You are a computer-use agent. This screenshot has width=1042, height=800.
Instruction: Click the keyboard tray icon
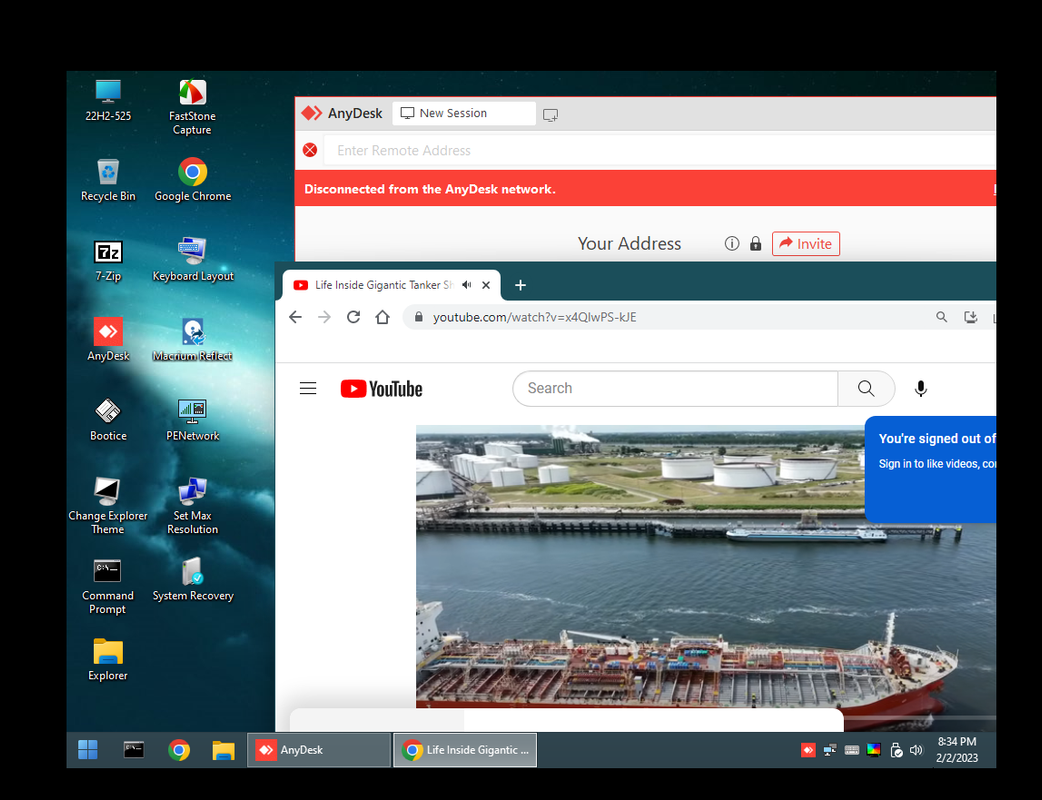pyautogui.click(x=852, y=750)
